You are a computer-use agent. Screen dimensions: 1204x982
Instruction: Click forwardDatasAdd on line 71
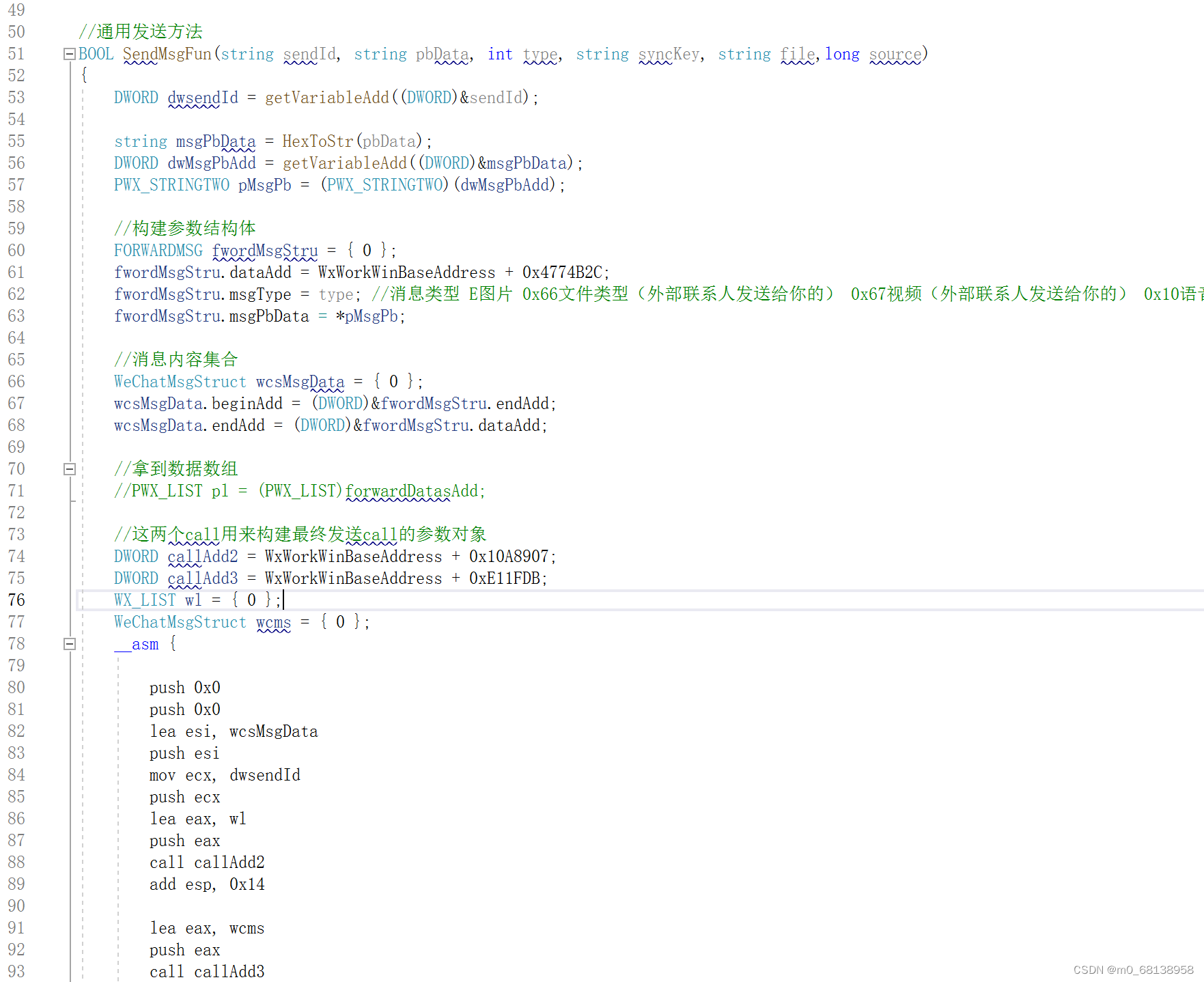411,491
